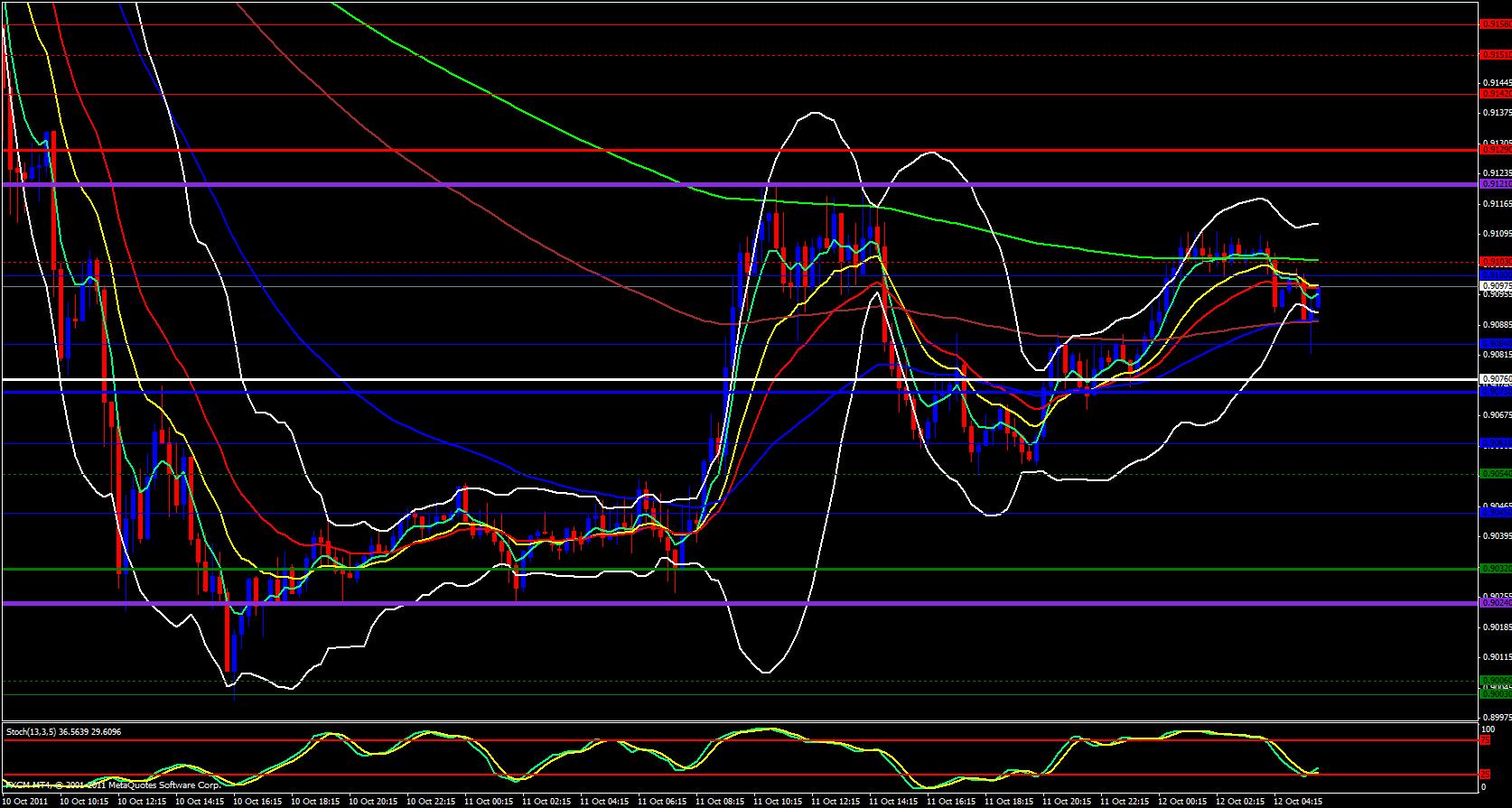Viewport: 1512px width, 808px height.
Task: Select the 0.91510 dashed red level label
Action: tap(1495, 55)
